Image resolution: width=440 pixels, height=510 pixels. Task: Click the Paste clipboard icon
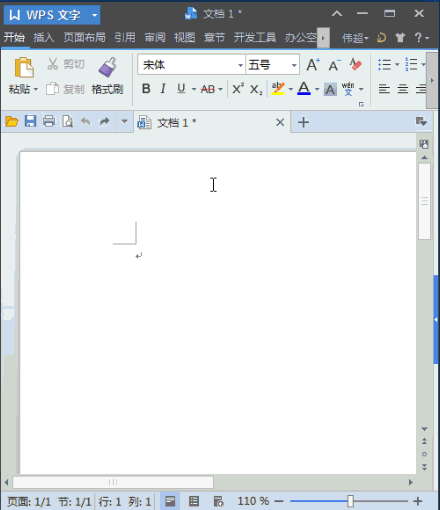[24, 68]
